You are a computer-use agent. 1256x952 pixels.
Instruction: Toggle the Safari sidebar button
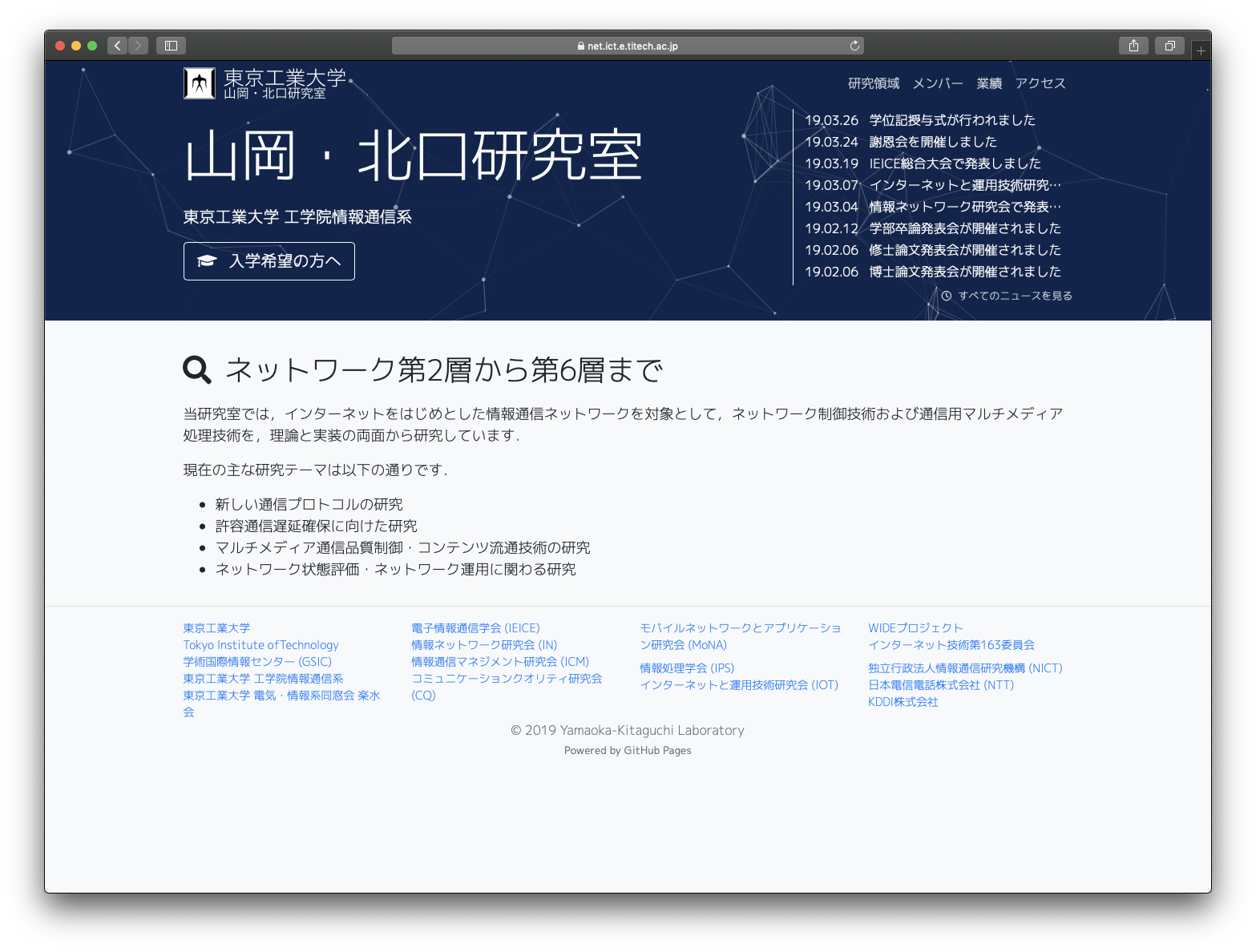[x=171, y=46]
